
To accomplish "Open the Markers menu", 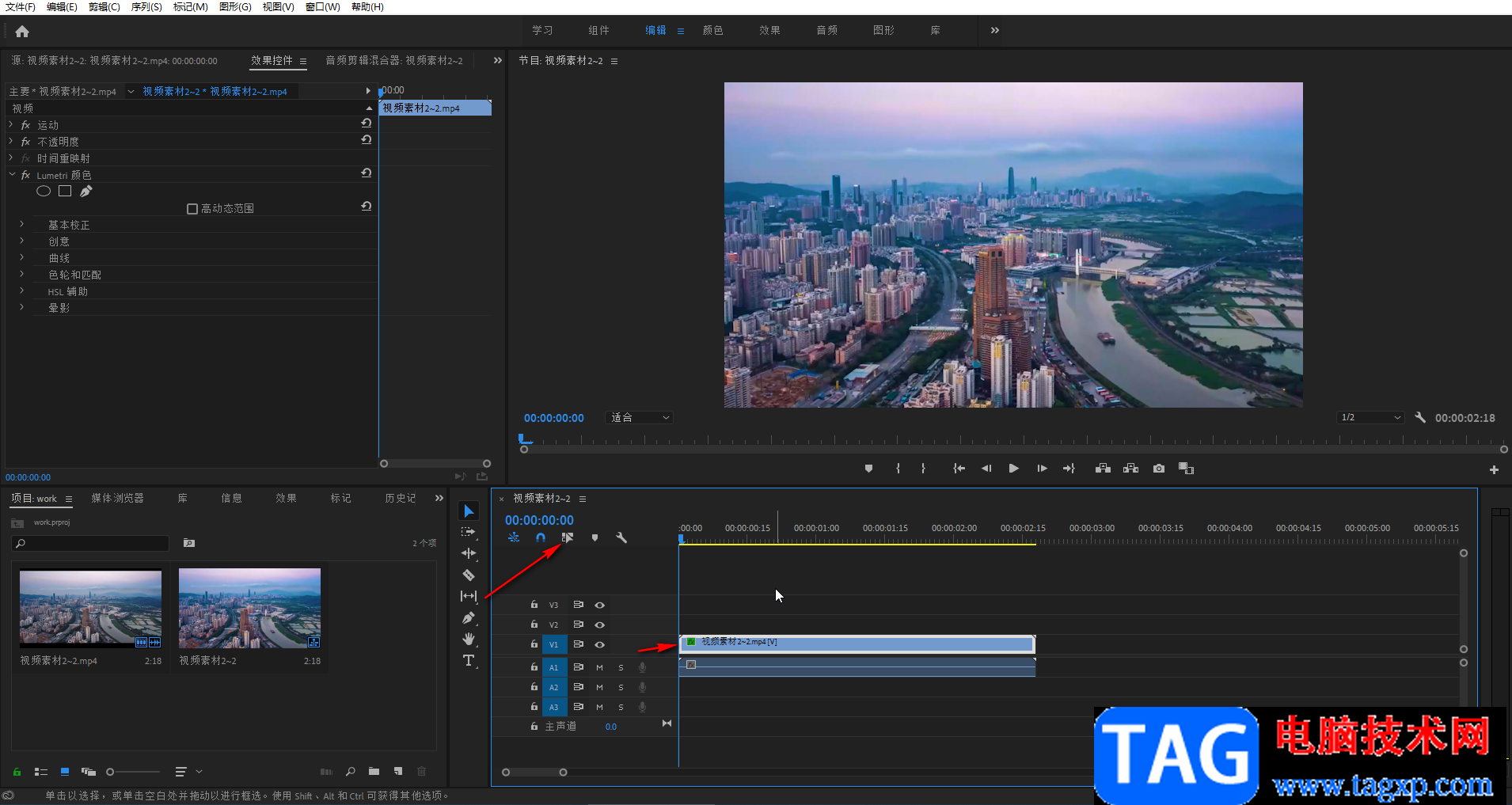I will (x=190, y=7).
